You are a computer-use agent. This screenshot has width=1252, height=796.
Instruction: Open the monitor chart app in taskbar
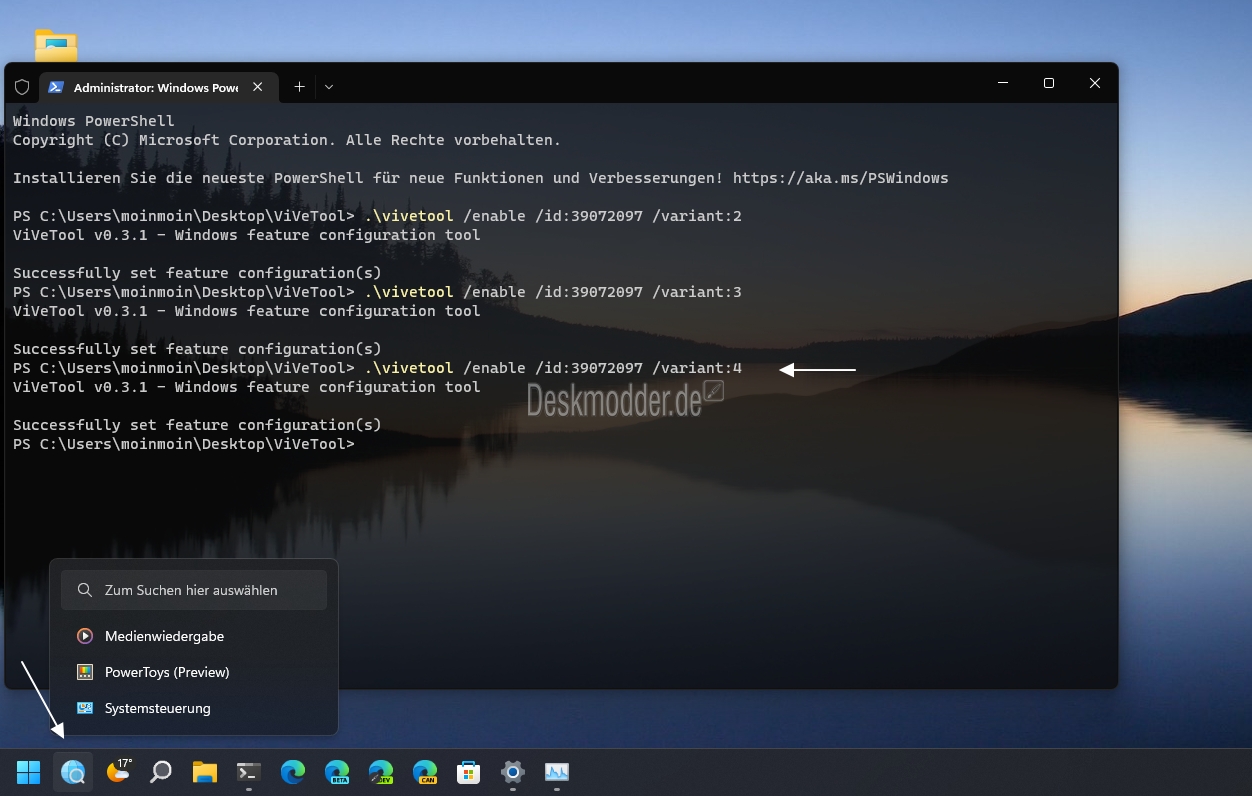click(557, 772)
